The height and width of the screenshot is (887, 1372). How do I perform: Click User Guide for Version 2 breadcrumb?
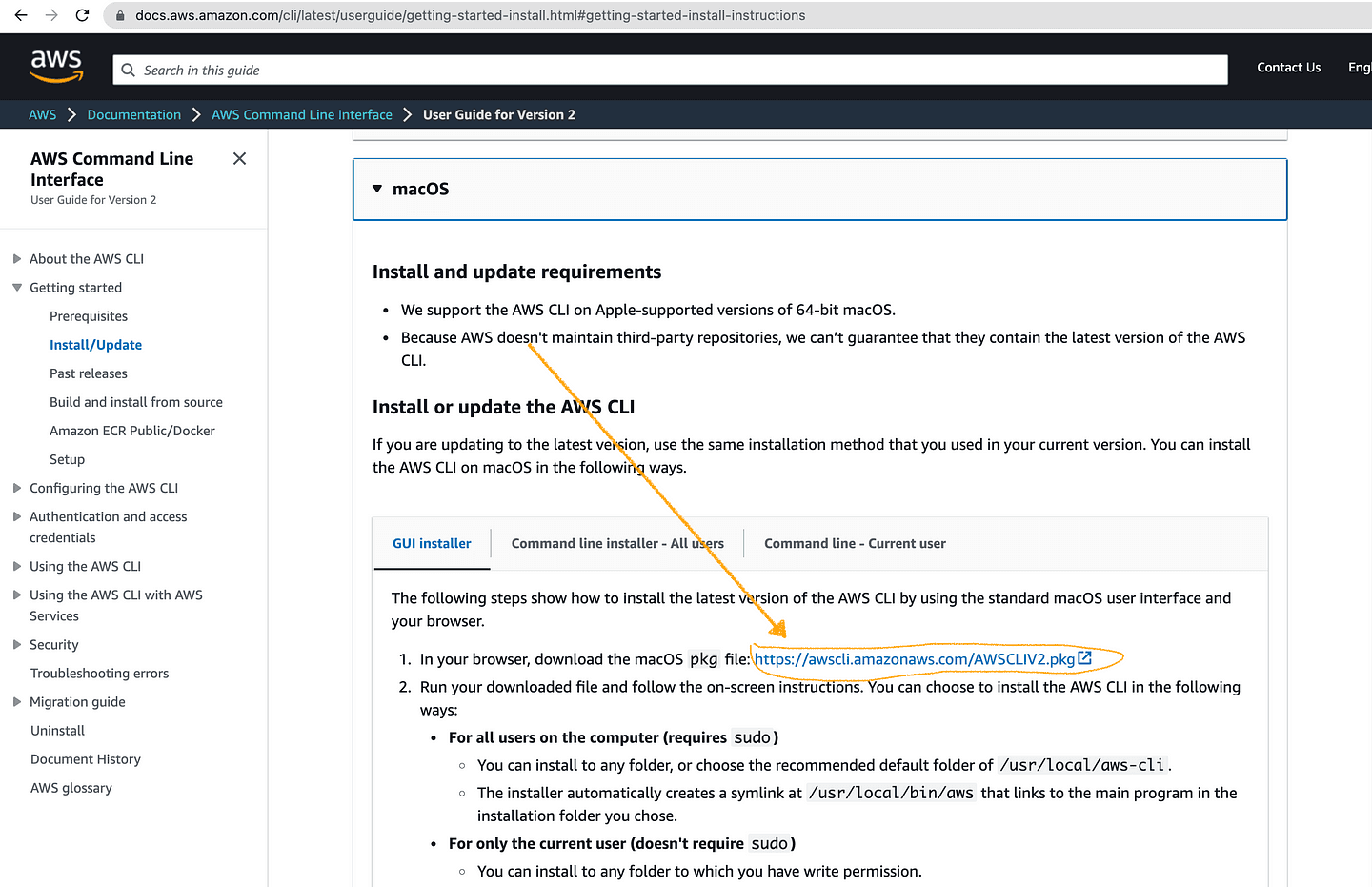click(x=499, y=114)
